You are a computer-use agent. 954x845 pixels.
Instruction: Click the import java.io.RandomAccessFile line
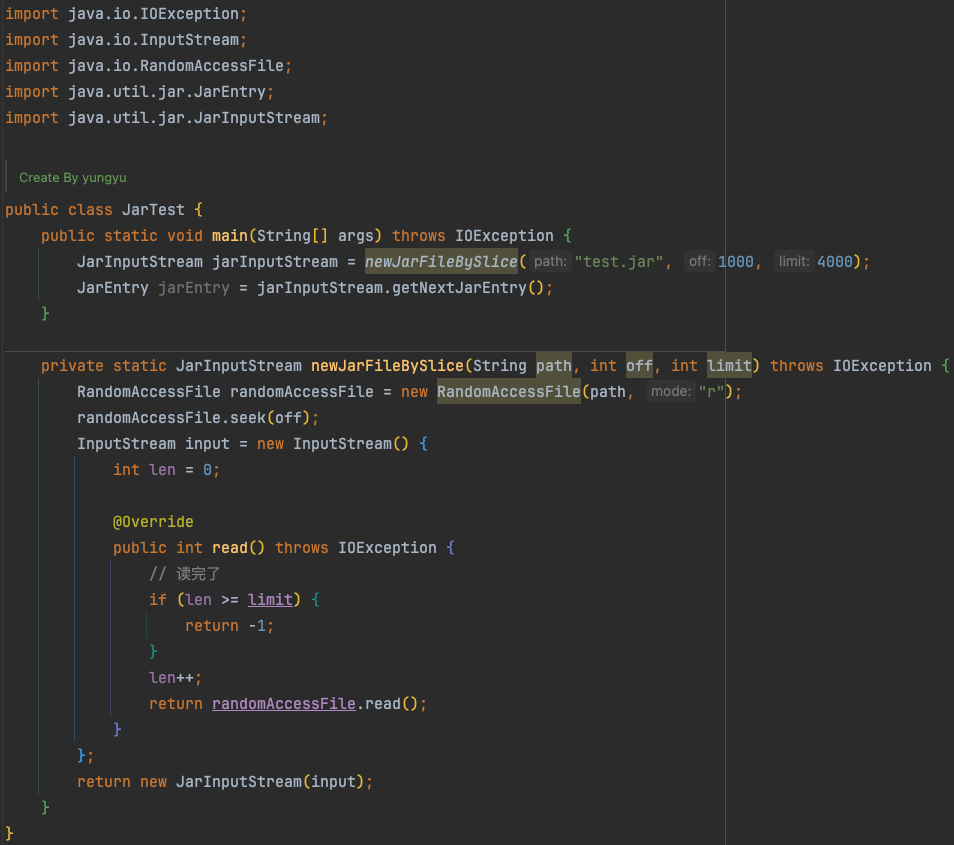click(148, 66)
